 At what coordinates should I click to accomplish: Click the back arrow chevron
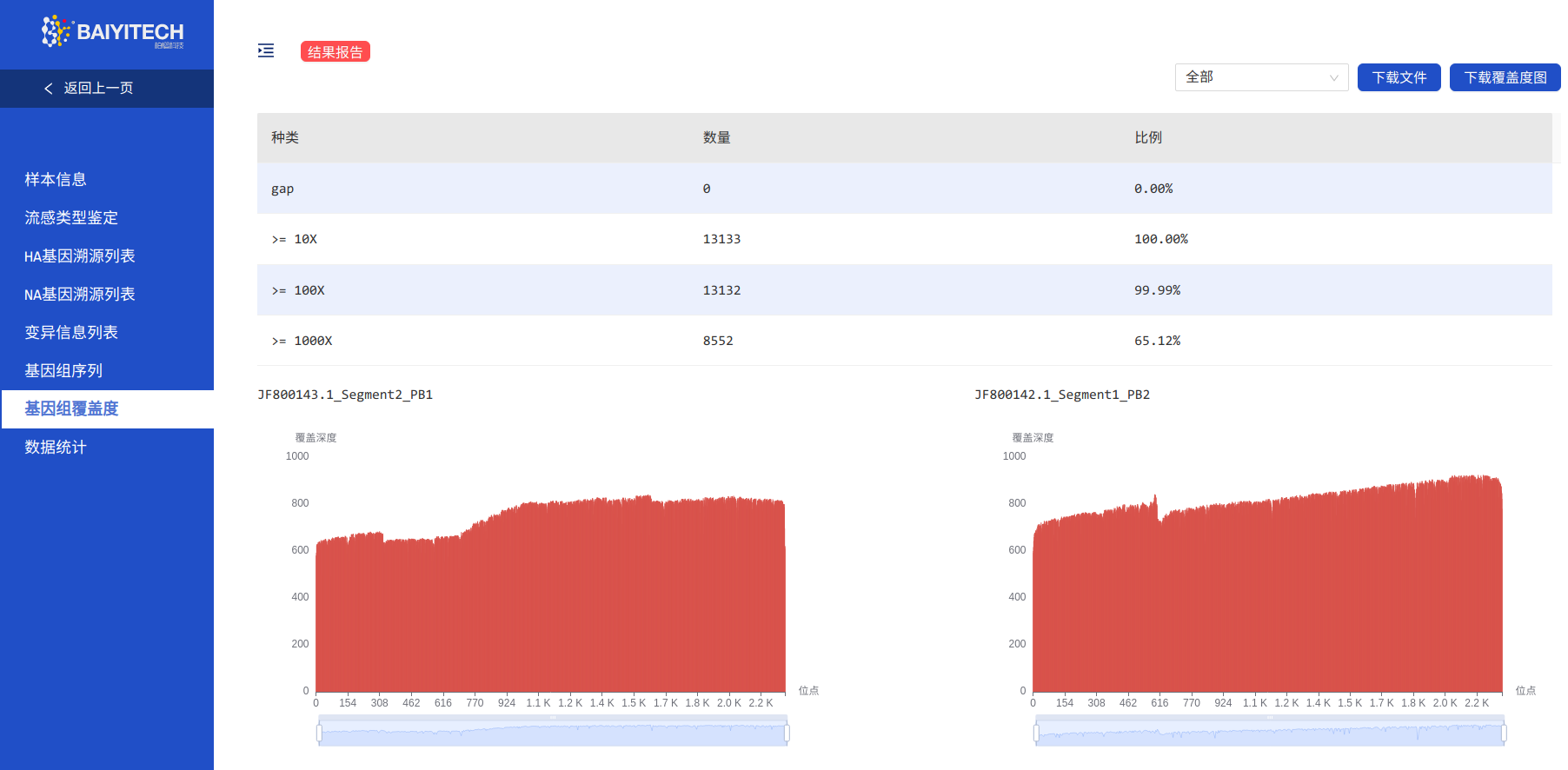click(49, 89)
